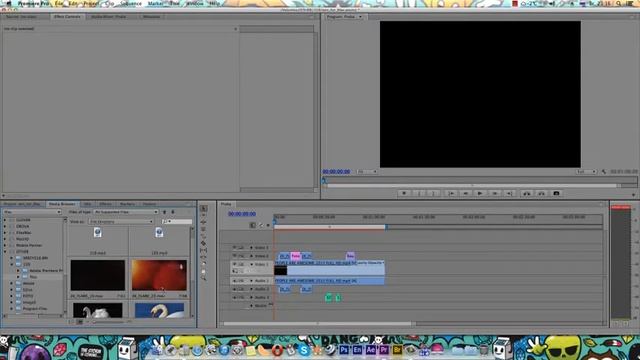Select the Slip tool
The width and height of the screenshot is (640, 360).
click(x=204, y=250)
